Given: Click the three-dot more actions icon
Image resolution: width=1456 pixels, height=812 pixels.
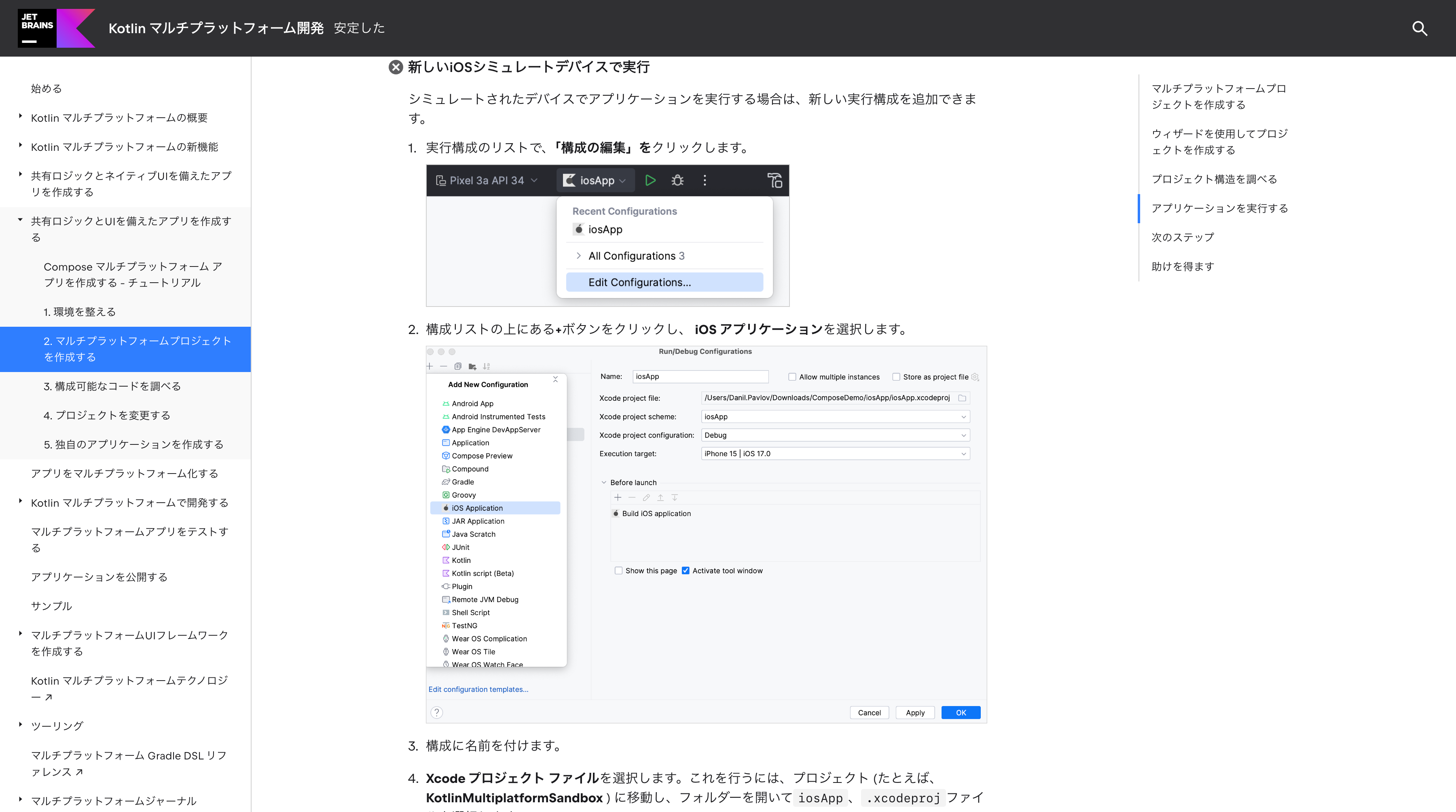Looking at the screenshot, I should tap(704, 180).
